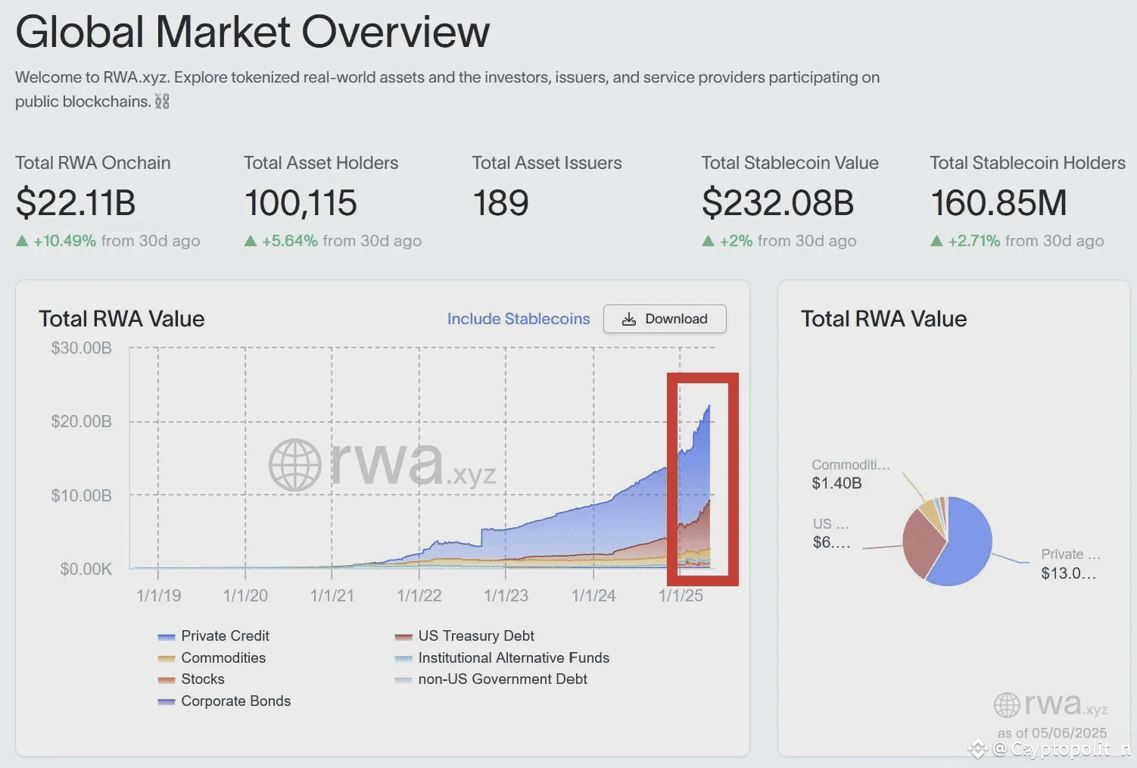This screenshot has height=768, width=1137.
Task: Click the download arrow icon
Action: 629,319
